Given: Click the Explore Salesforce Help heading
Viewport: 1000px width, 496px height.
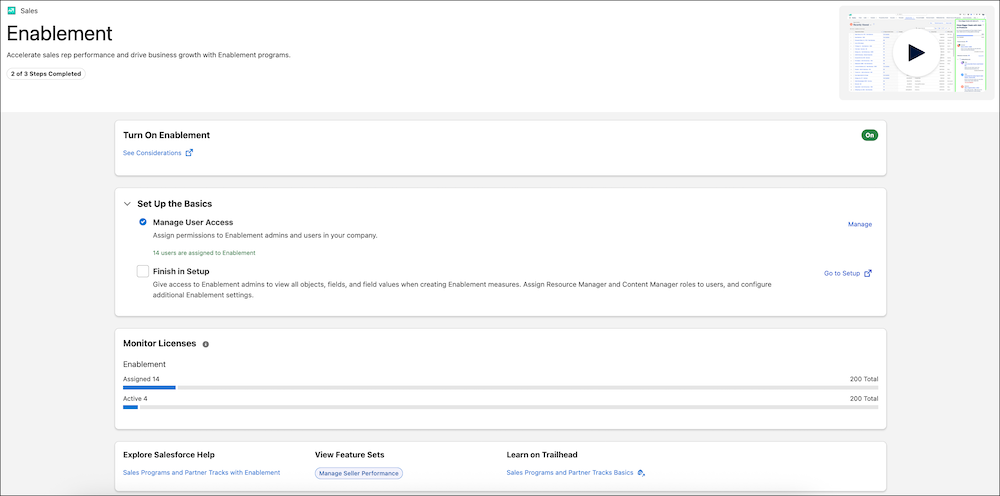Looking at the screenshot, I should pyautogui.click(x=169, y=455).
